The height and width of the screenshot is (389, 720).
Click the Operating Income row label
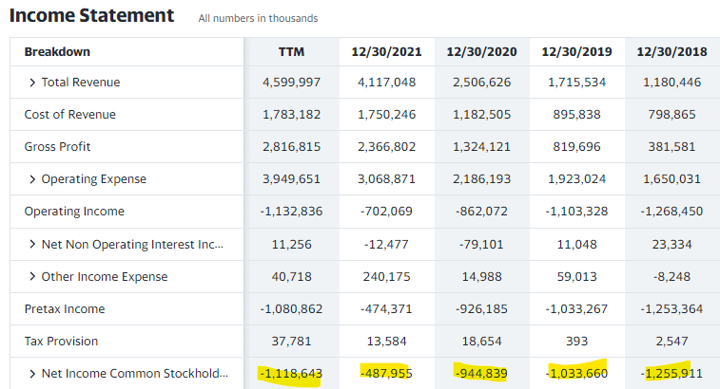coord(74,211)
